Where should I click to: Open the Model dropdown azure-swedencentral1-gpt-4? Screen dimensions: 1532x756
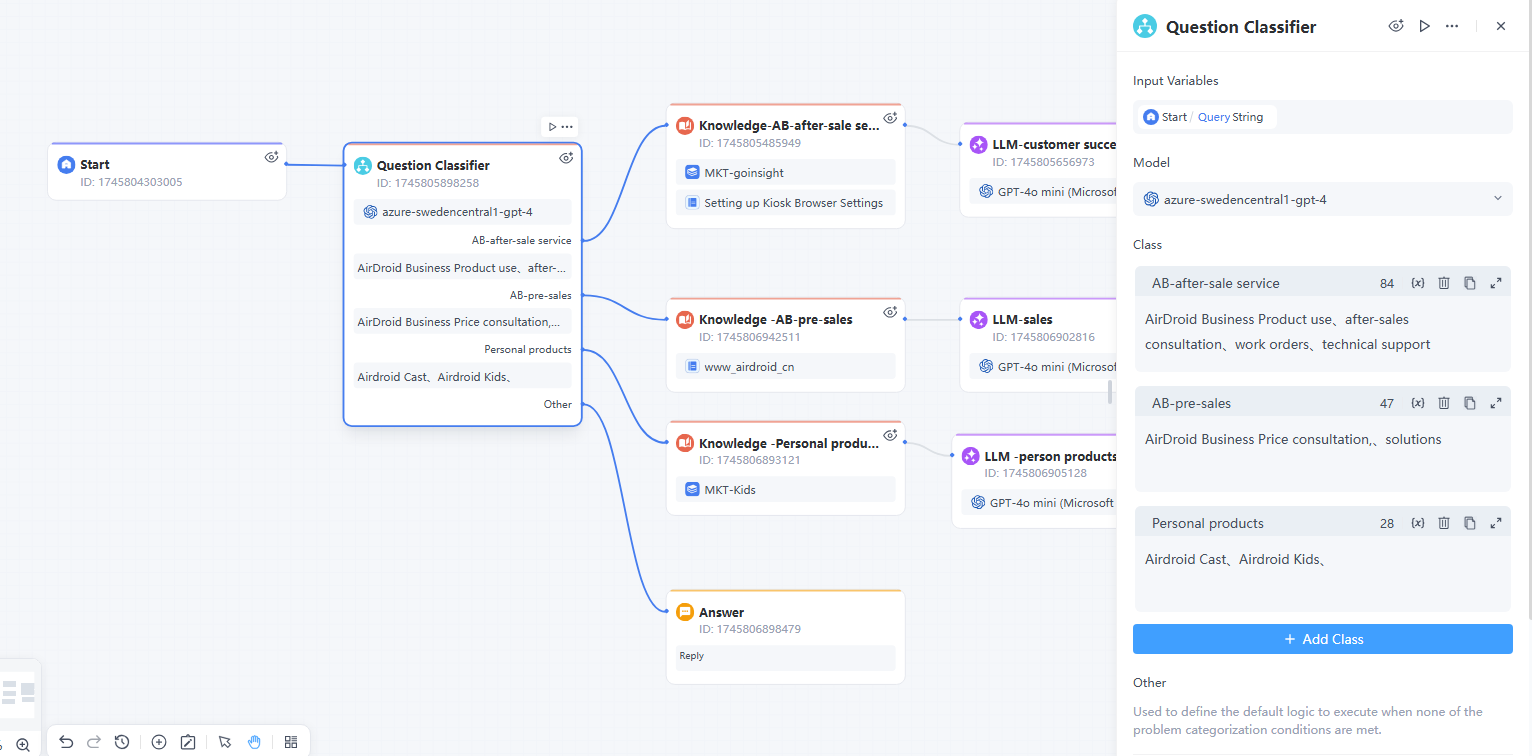1322,199
